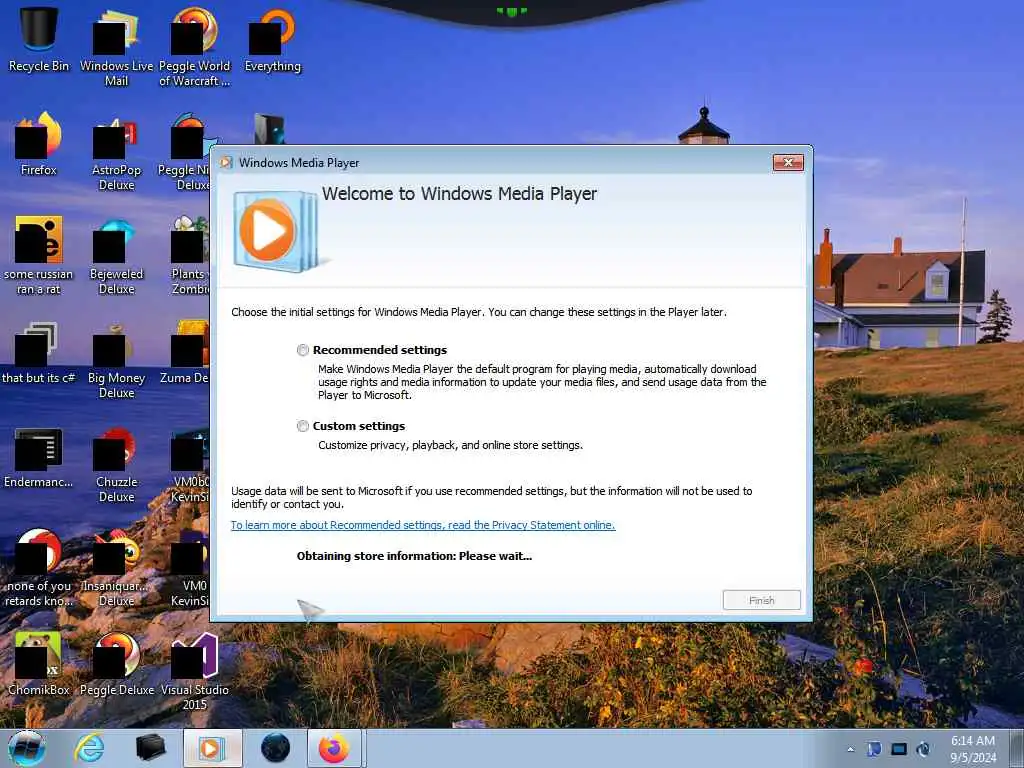The width and height of the screenshot is (1024, 768).
Task: Show hidden system tray icons
Action: (x=850, y=749)
